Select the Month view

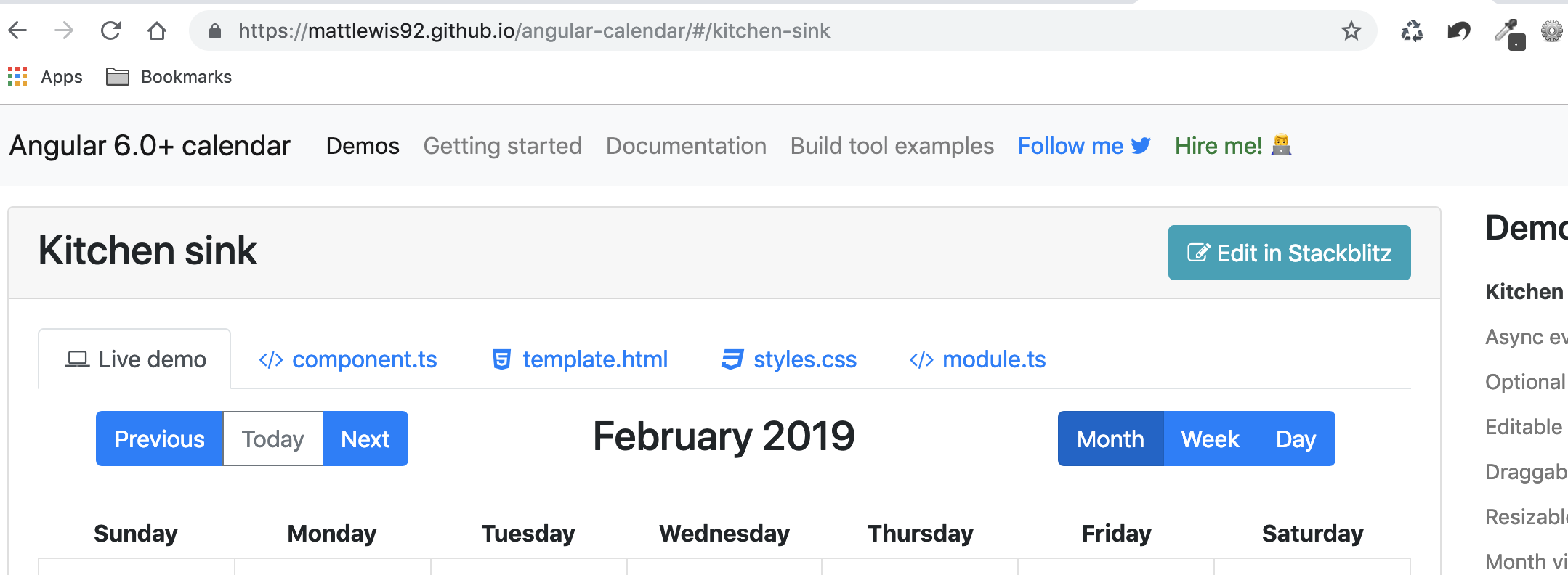(x=1110, y=439)
